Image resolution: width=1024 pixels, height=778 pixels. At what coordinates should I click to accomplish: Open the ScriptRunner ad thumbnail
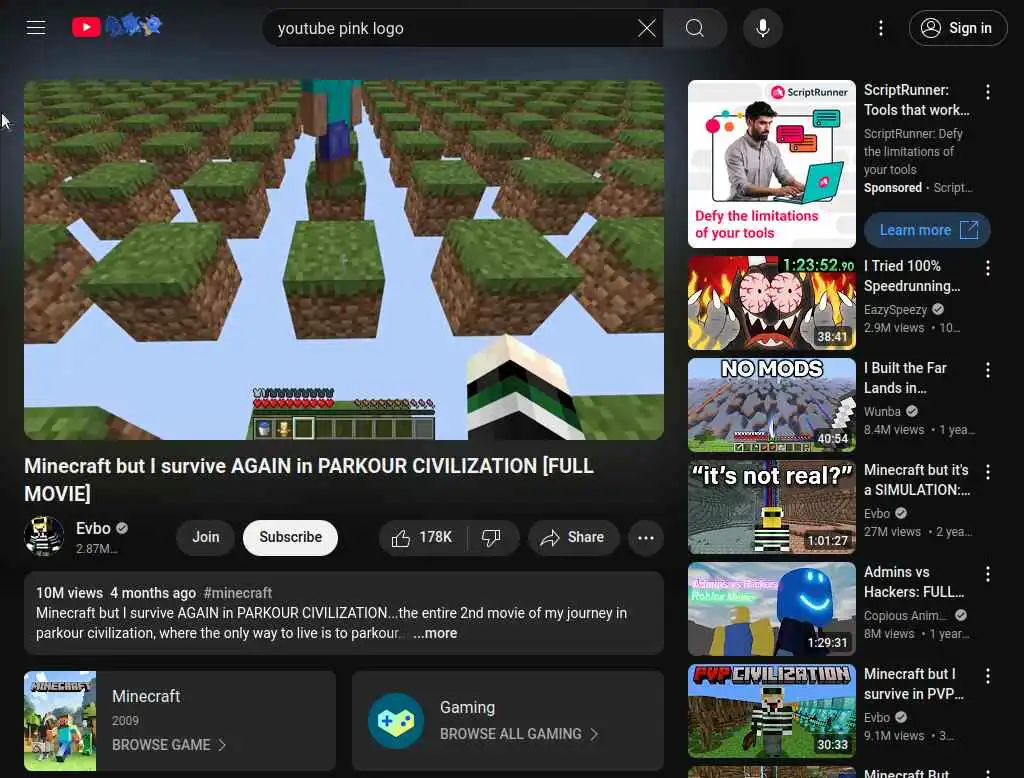pos(771,164)
